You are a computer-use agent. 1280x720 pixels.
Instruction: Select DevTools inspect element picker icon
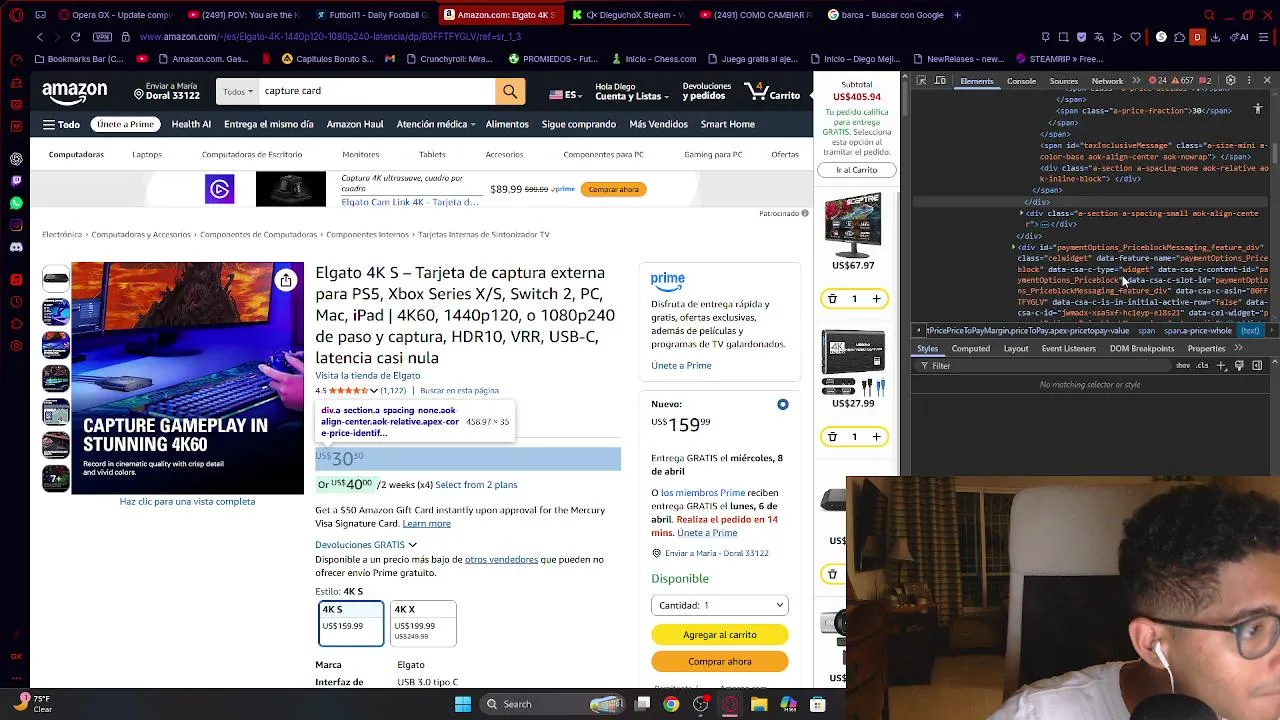pos(922,81)
